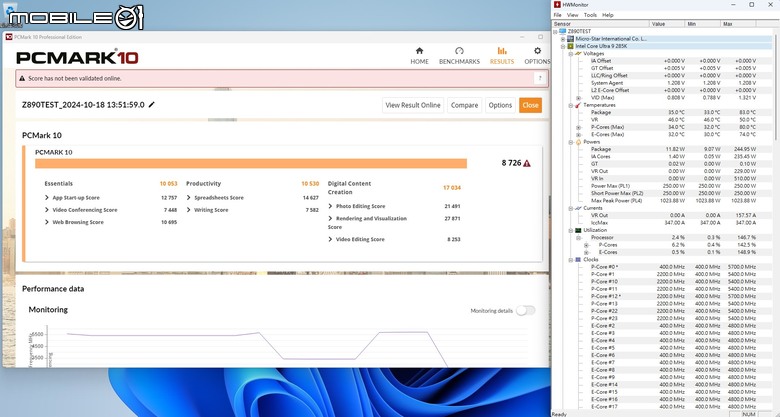This screenshot has width=780, height=417.
Task: Click the Benchmarks gauge icon
Action: pos(459,50)
